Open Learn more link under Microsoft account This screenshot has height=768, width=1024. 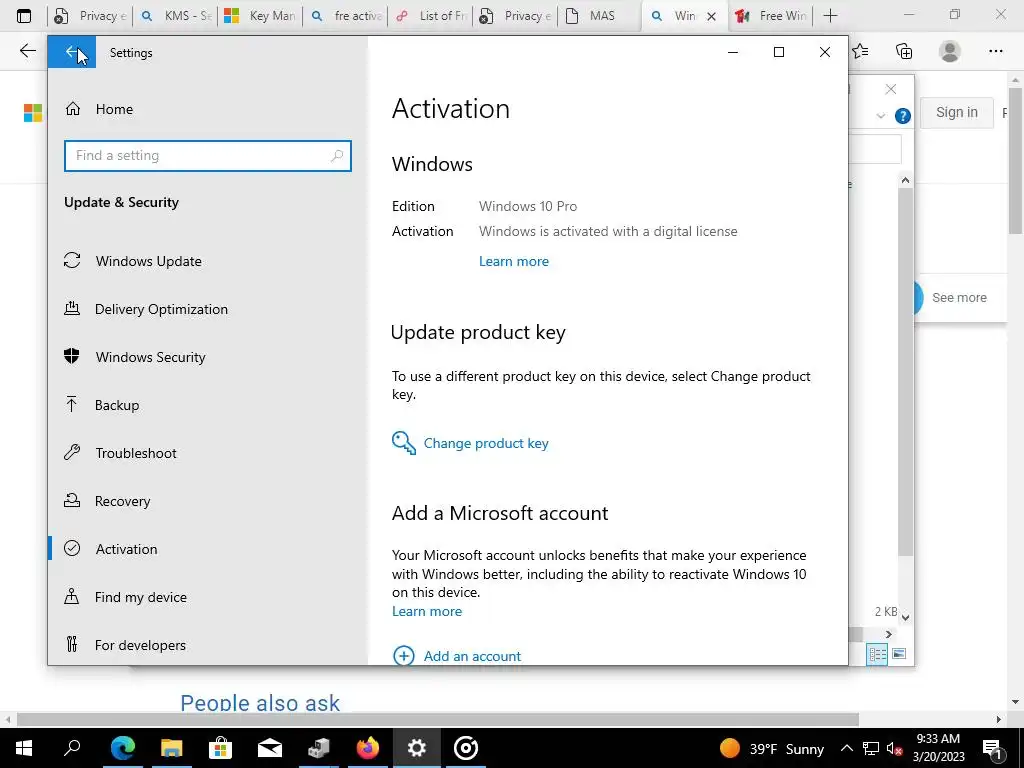point(426,611)
